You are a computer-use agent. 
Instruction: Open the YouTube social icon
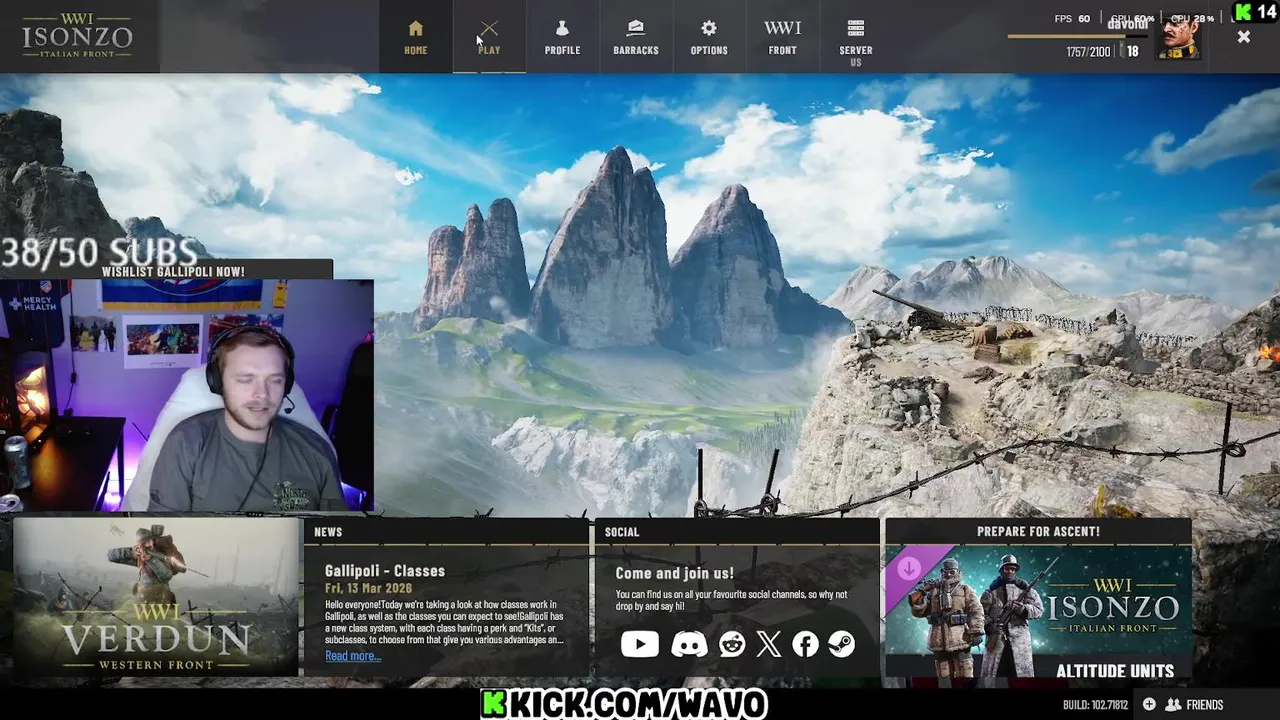click(x=640, y=644)
